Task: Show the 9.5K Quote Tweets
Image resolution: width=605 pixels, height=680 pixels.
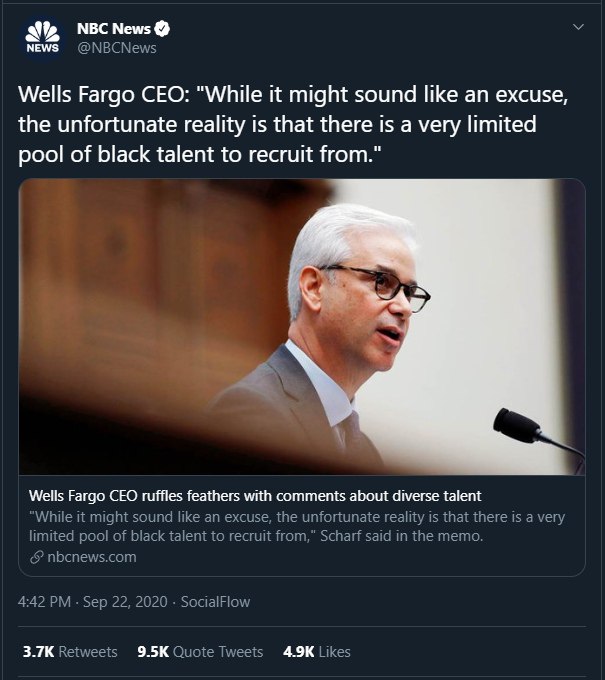Action: [x=200, y=652]
